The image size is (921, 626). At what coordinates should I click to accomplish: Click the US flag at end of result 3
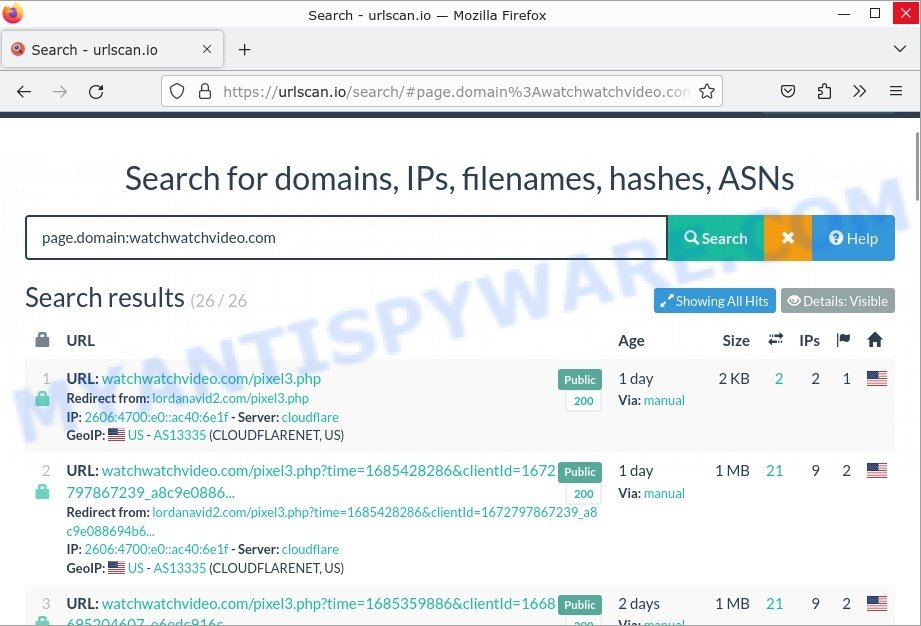point(876,603)
